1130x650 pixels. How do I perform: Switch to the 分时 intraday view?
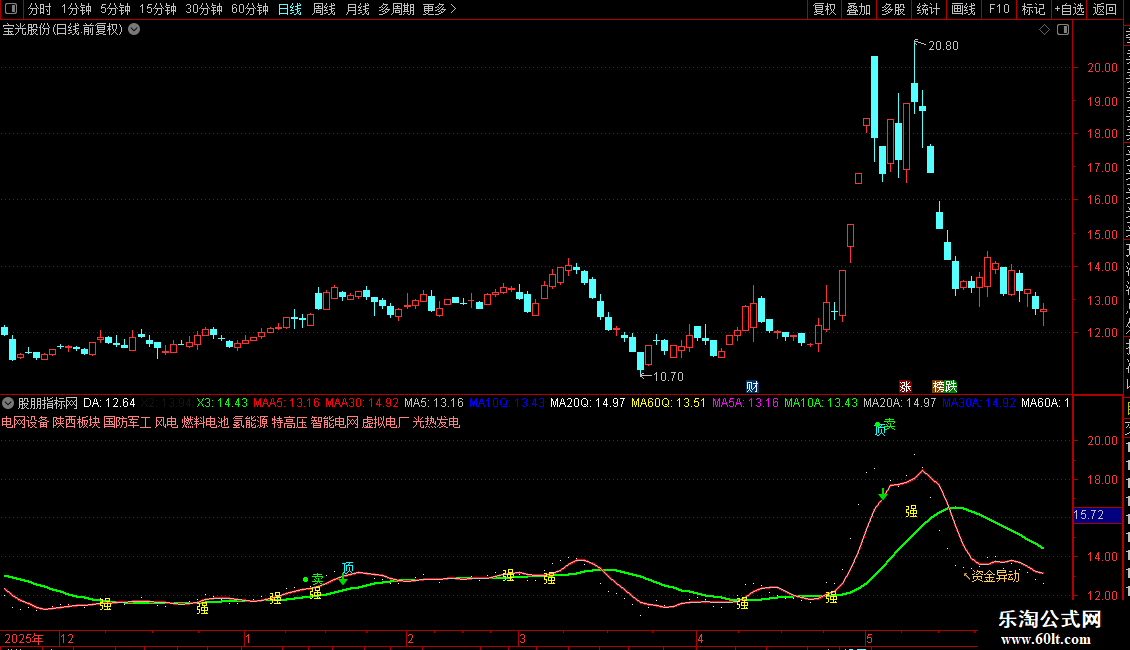coord(40,9)
